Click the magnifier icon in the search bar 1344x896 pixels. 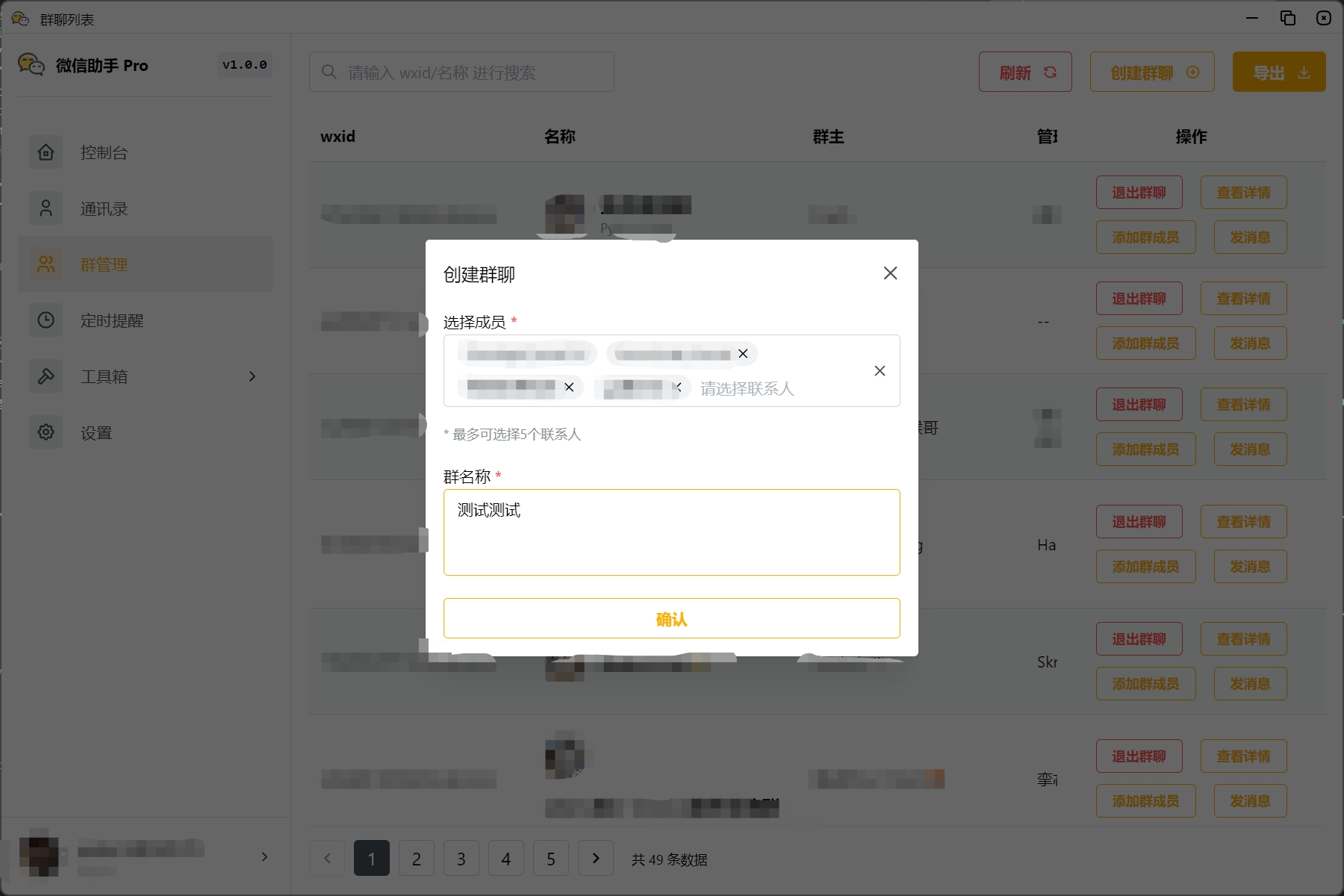click(x=329, y=71)
